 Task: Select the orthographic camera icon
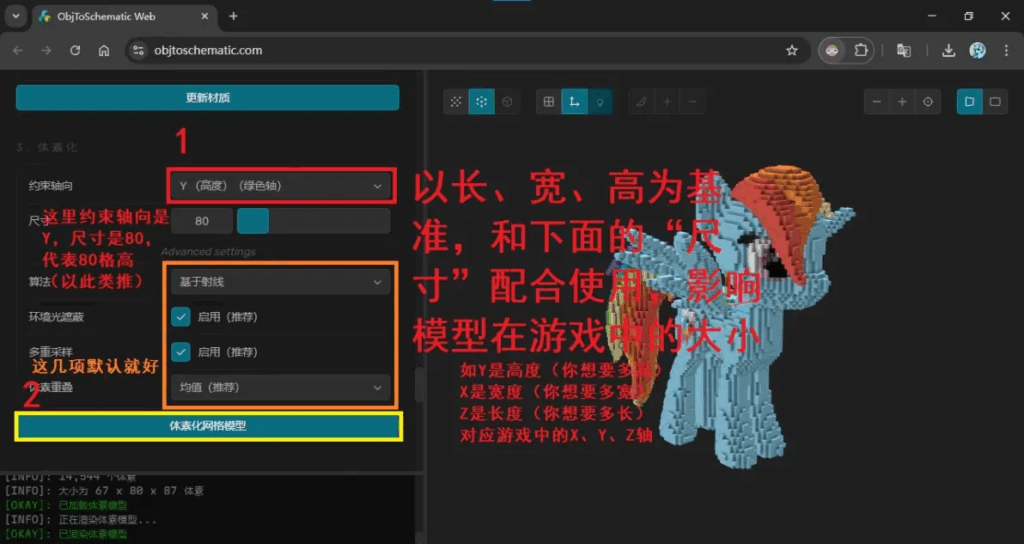pos(995,102)
